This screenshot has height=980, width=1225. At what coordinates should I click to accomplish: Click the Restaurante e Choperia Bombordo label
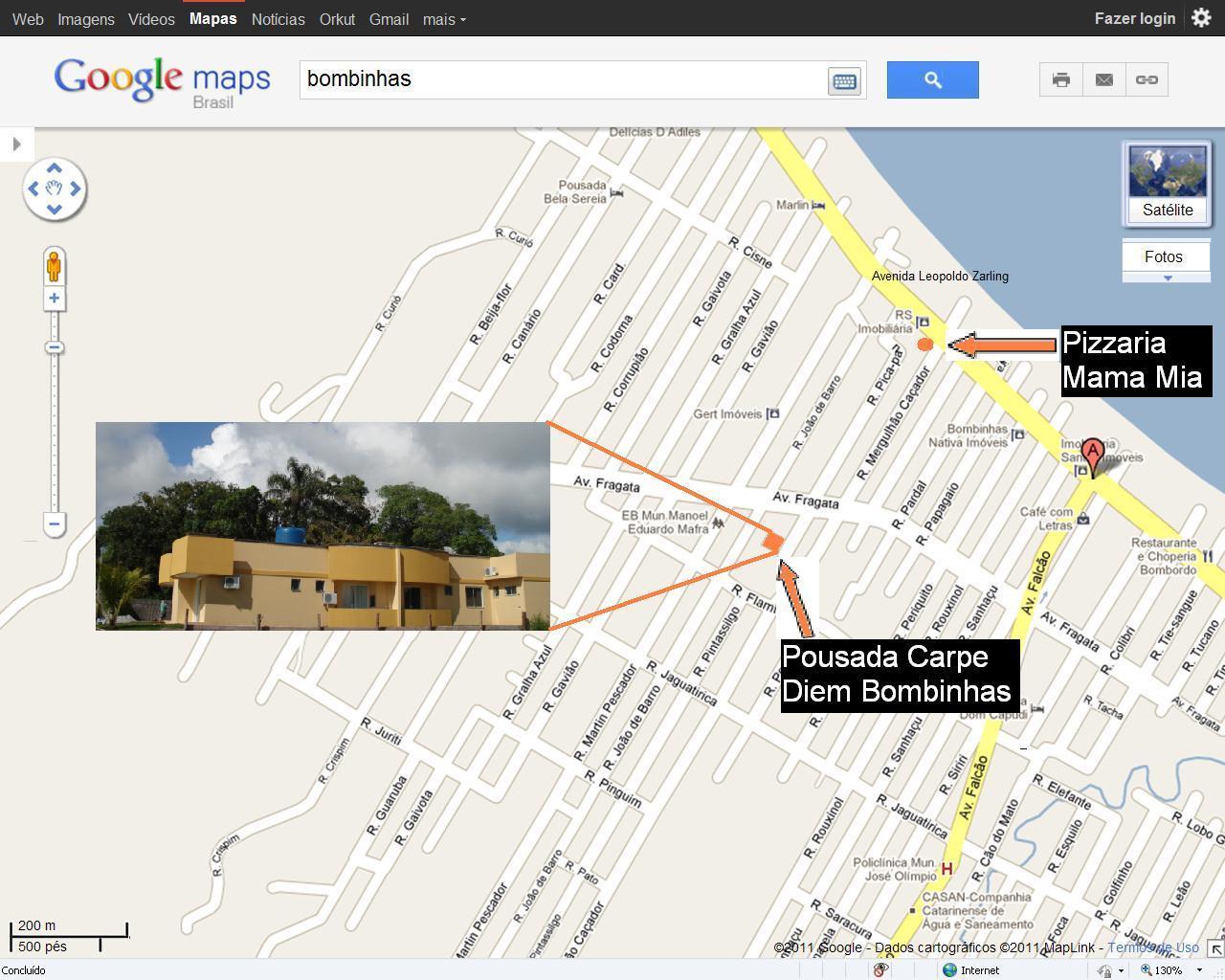point(1164,556)
